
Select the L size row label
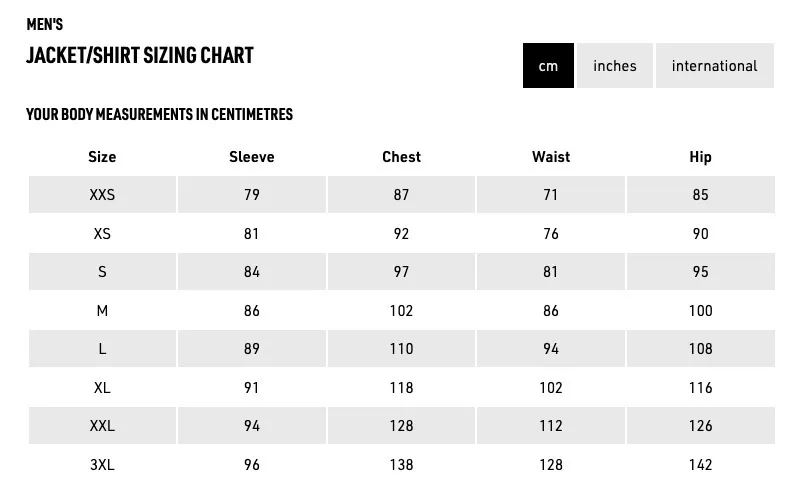[102, 349]
